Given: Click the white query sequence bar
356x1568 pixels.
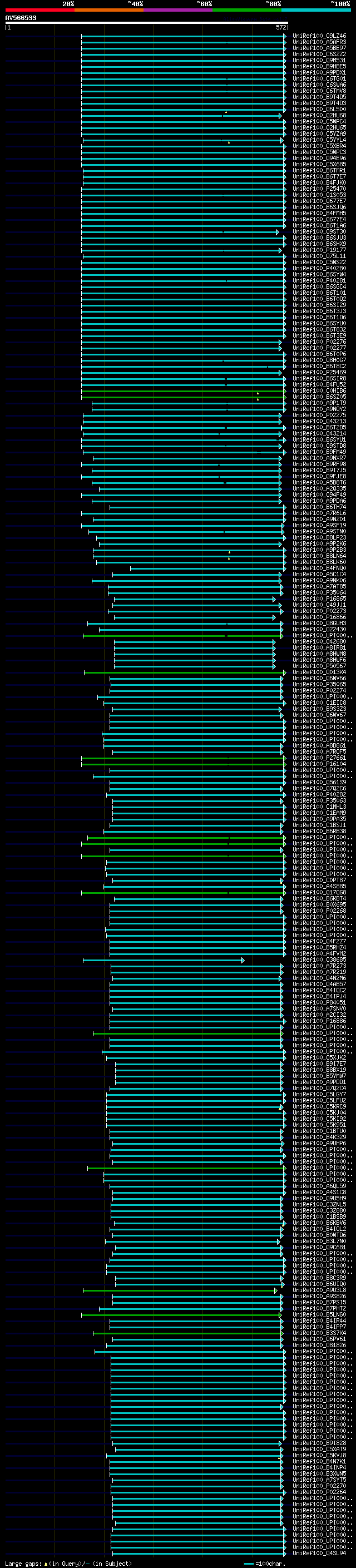Looking at the screenshot, I should click(147, 22).
